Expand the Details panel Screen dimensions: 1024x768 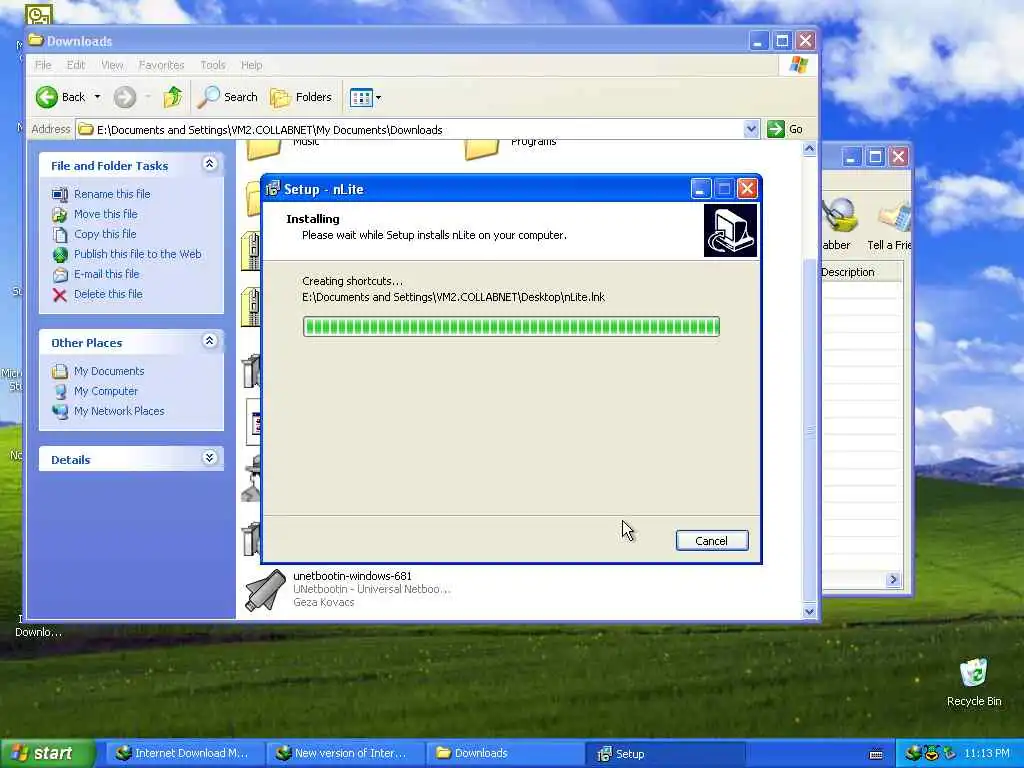[210, 458]
